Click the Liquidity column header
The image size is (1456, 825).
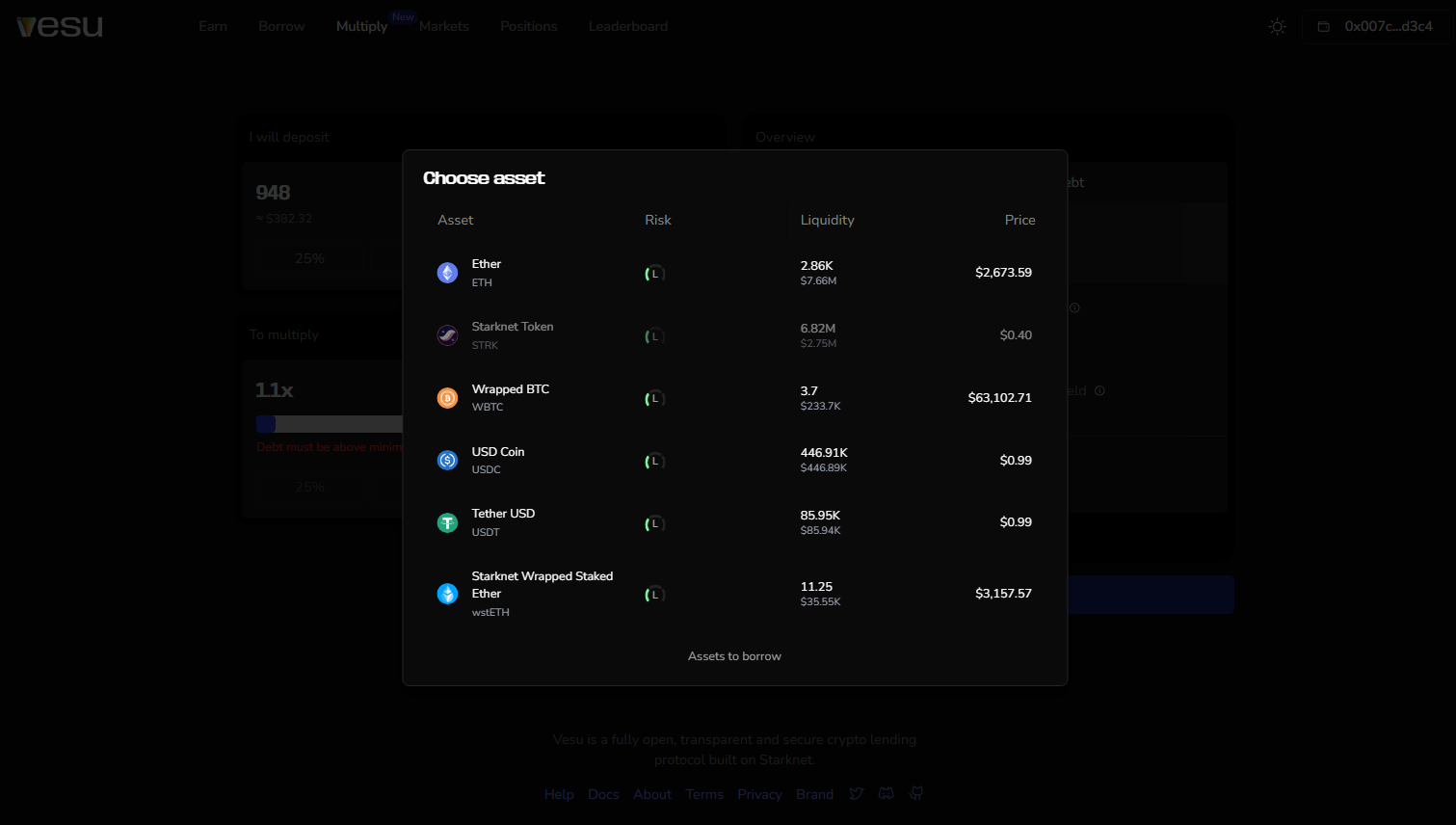(x=828, y=220)
